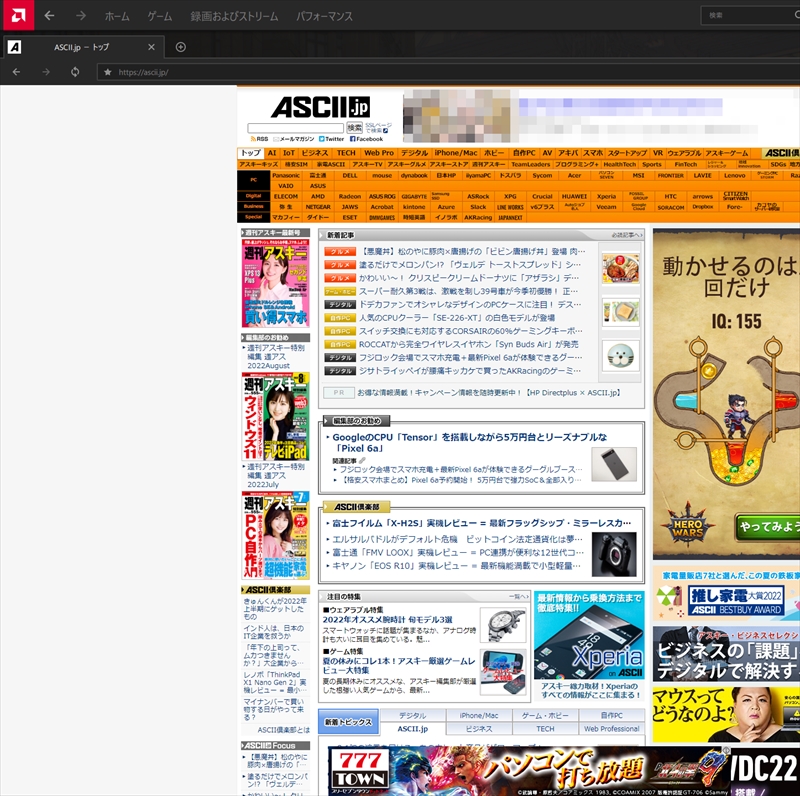This screenshot has height=796, width=800.
Task: Open the Panasonic brand link
Action: pos(286,176)
